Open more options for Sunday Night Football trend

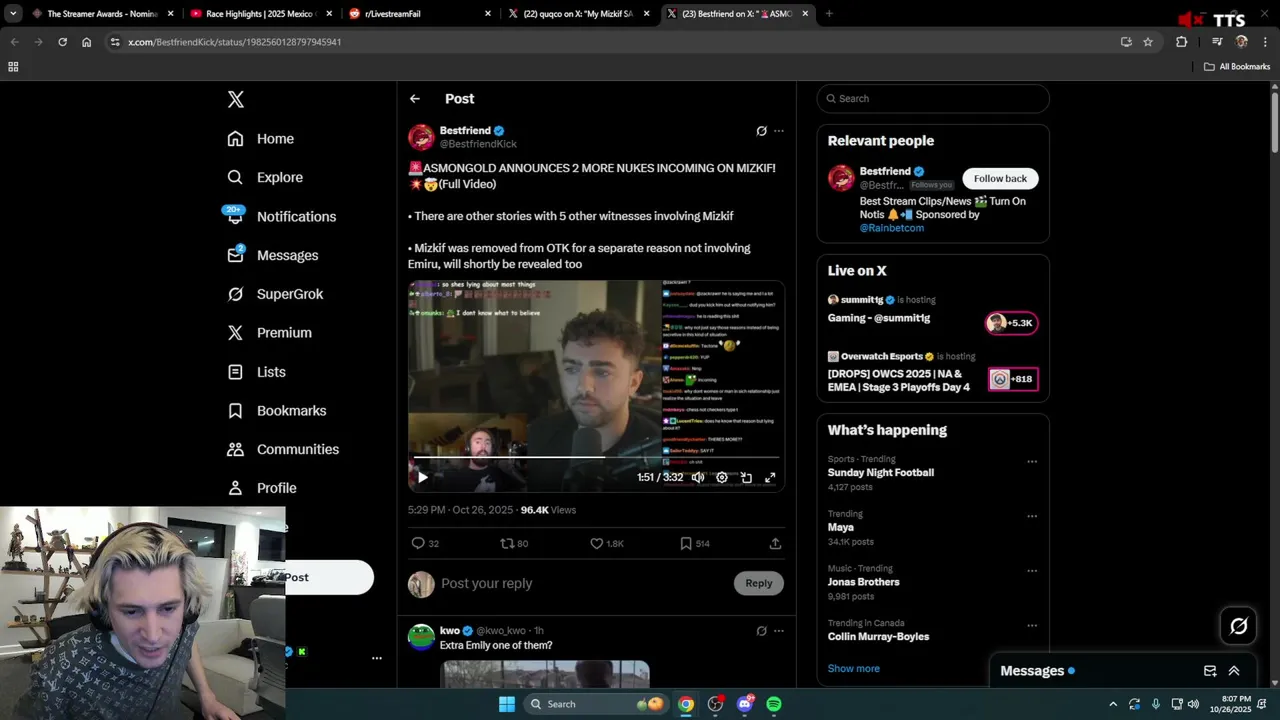pyautogui.click(x=1032, y=462)
